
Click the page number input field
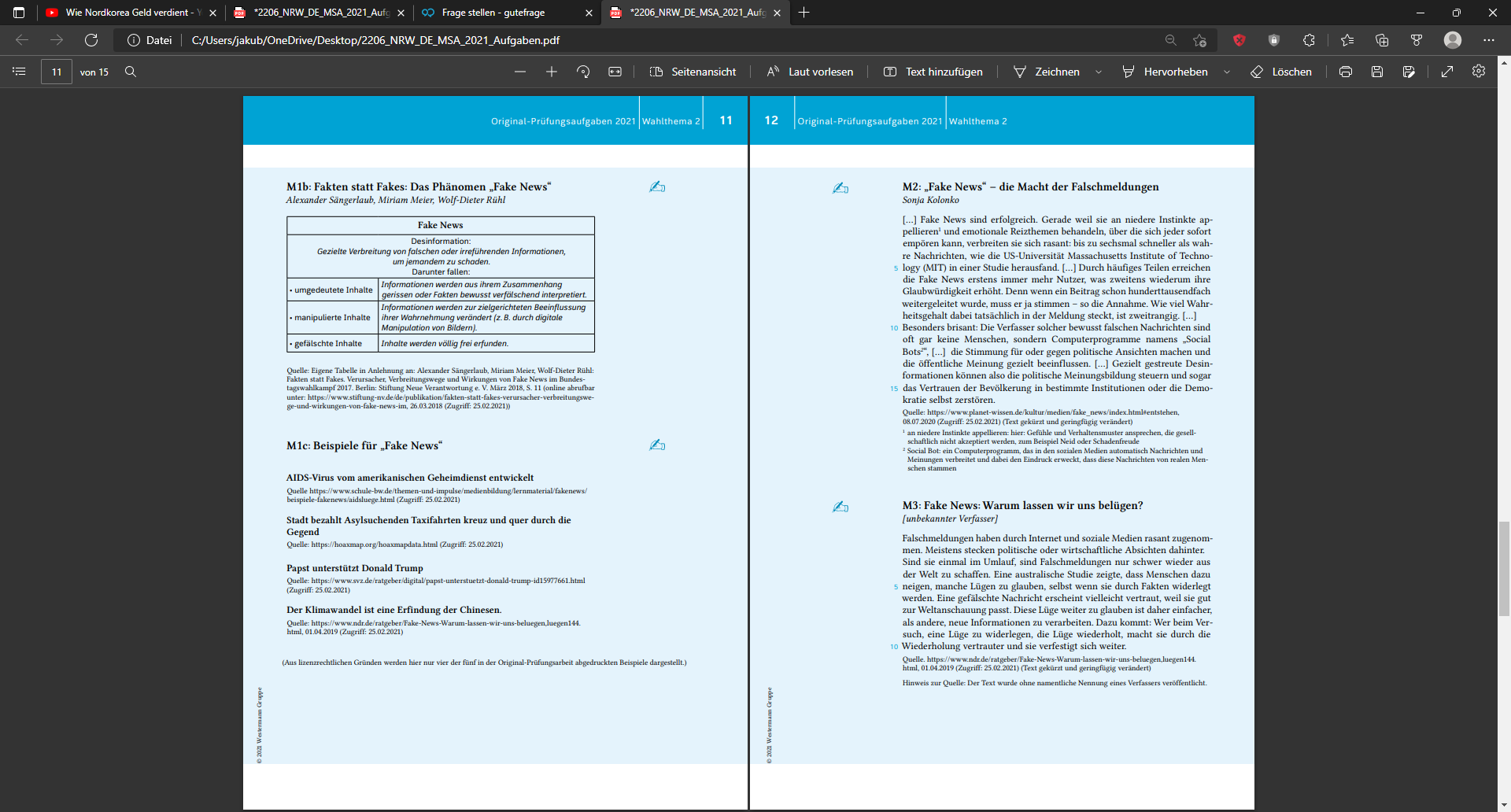pos(57,72)
